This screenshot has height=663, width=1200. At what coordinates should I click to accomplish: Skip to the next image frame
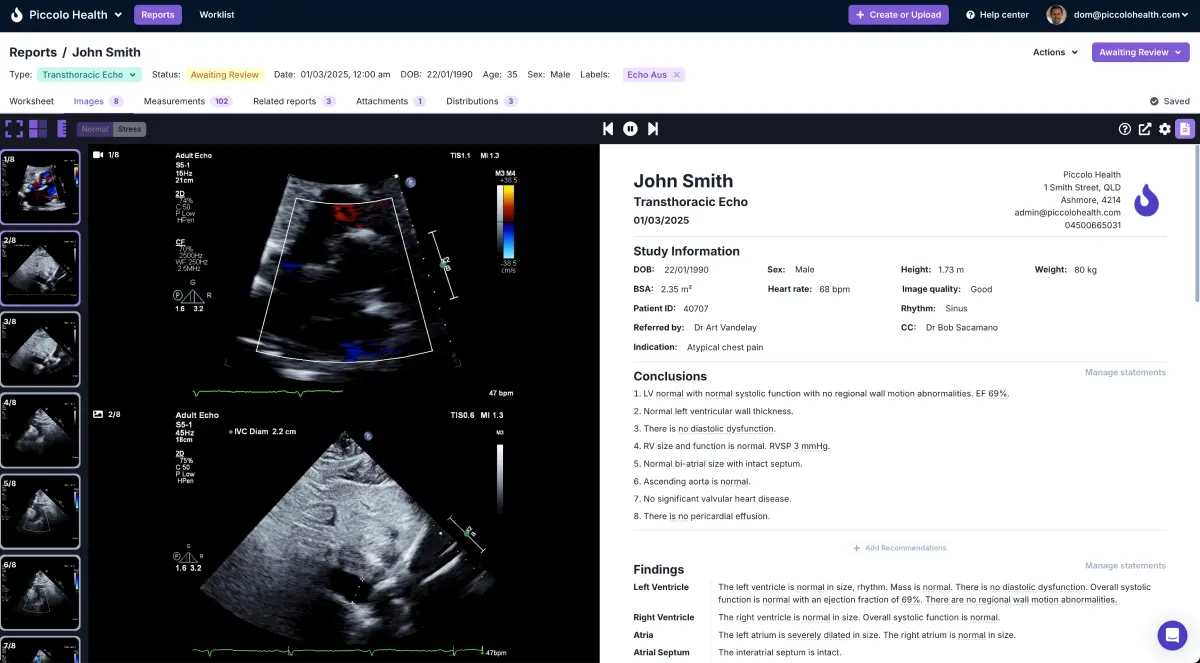(653, 129)
